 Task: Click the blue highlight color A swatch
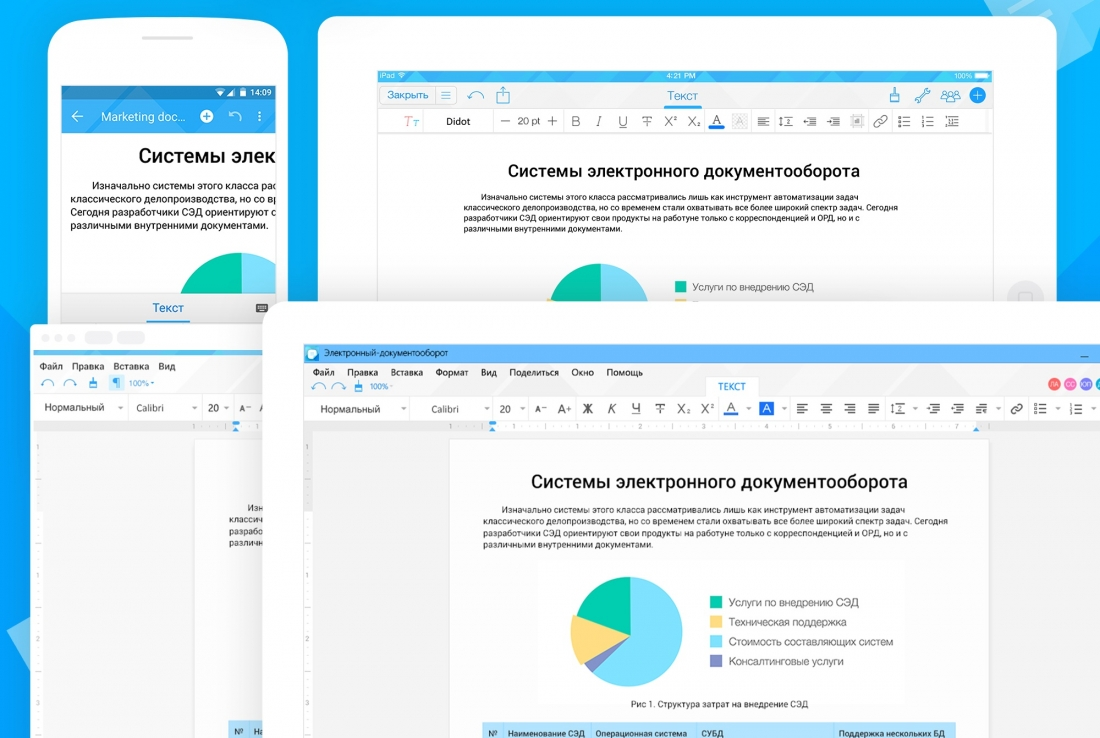click(766, 408)
